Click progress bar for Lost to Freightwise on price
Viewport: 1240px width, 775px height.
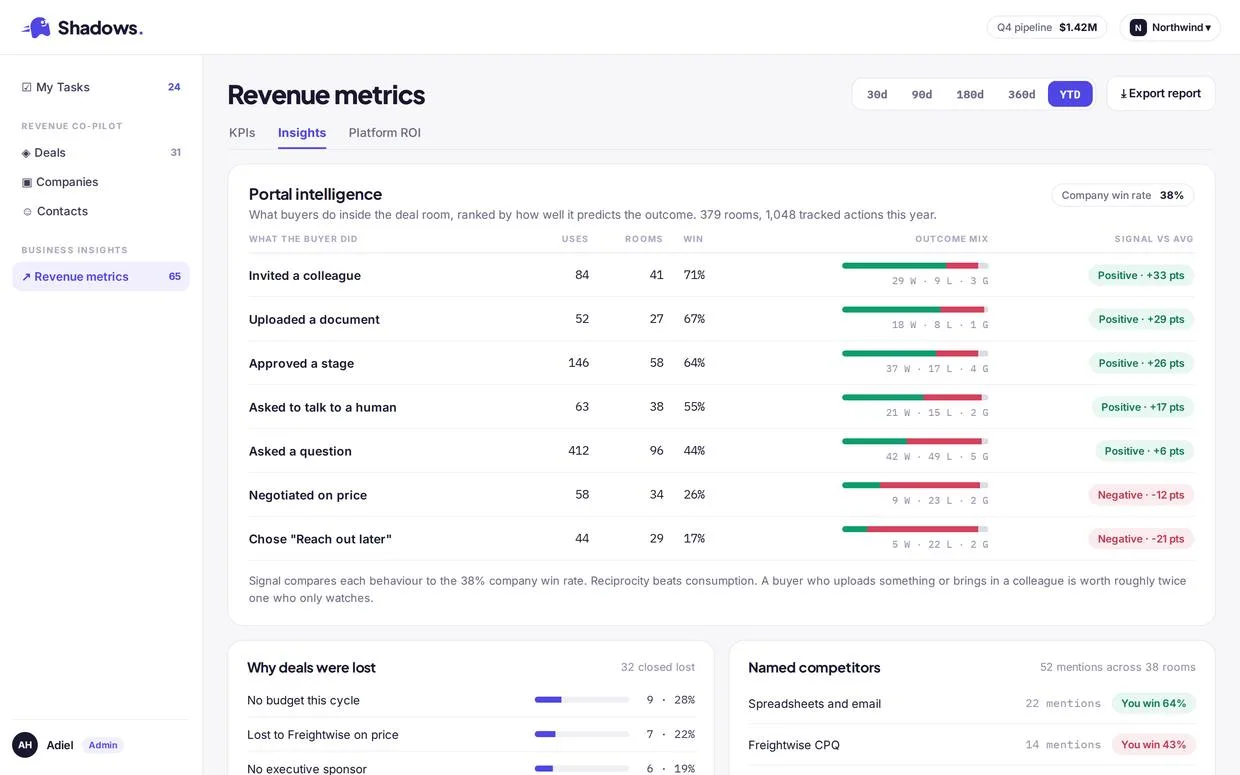pos(582,734)
